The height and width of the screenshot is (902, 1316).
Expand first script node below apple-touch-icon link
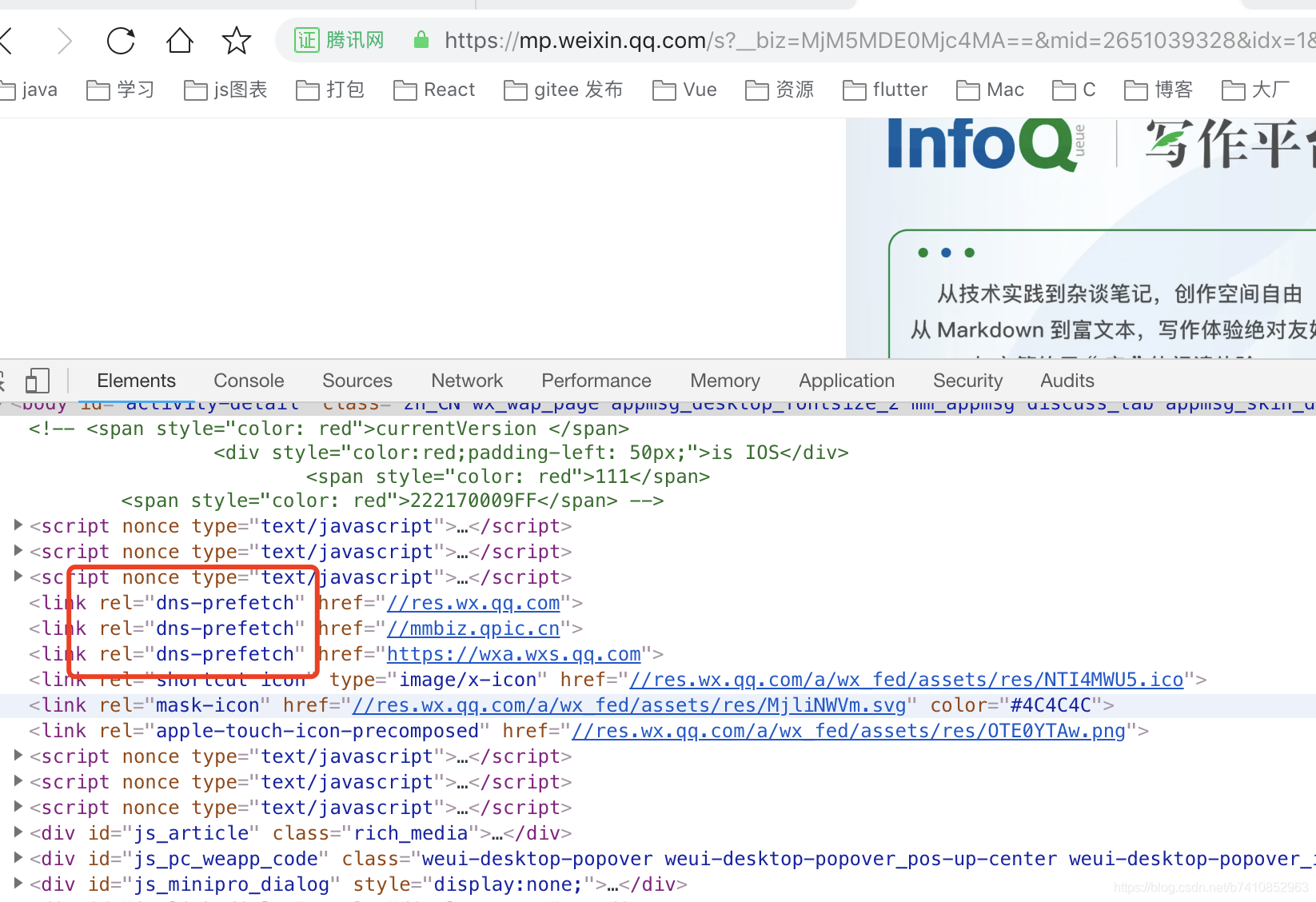18,756
